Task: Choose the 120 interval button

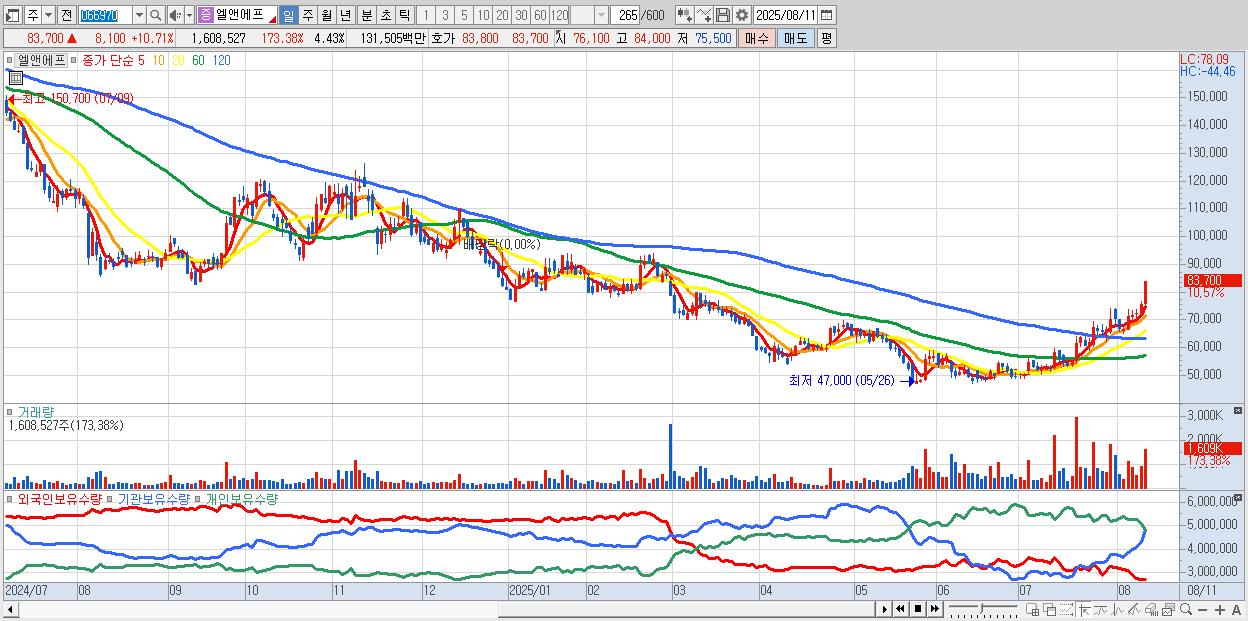Action: (x=559, y=15)
